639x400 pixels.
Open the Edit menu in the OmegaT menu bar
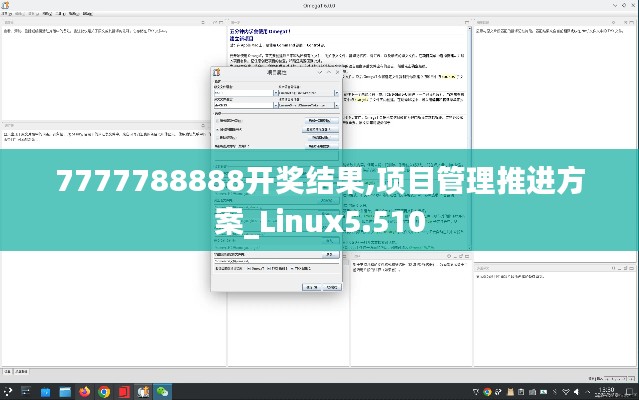pyautogui.click(x=20, y=13)
